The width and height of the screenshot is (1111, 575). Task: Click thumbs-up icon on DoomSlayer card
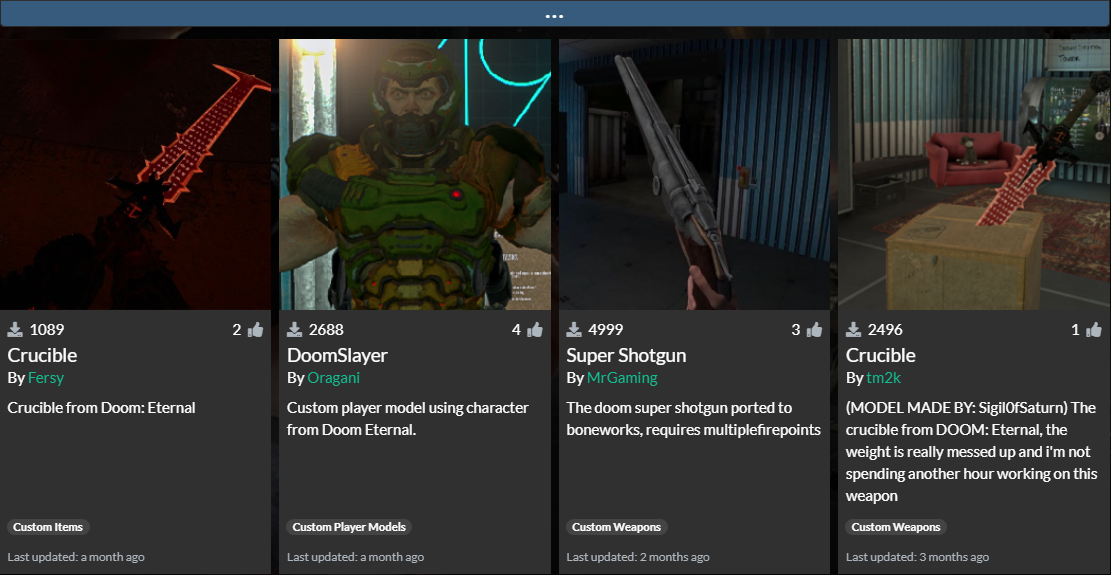click(535, 329)
